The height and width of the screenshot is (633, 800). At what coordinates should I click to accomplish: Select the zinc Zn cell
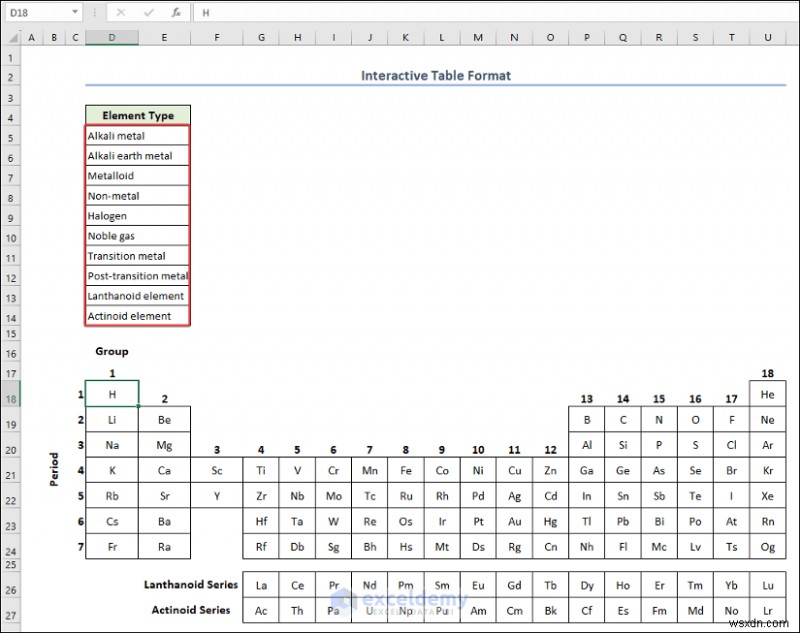pos(551,470)
